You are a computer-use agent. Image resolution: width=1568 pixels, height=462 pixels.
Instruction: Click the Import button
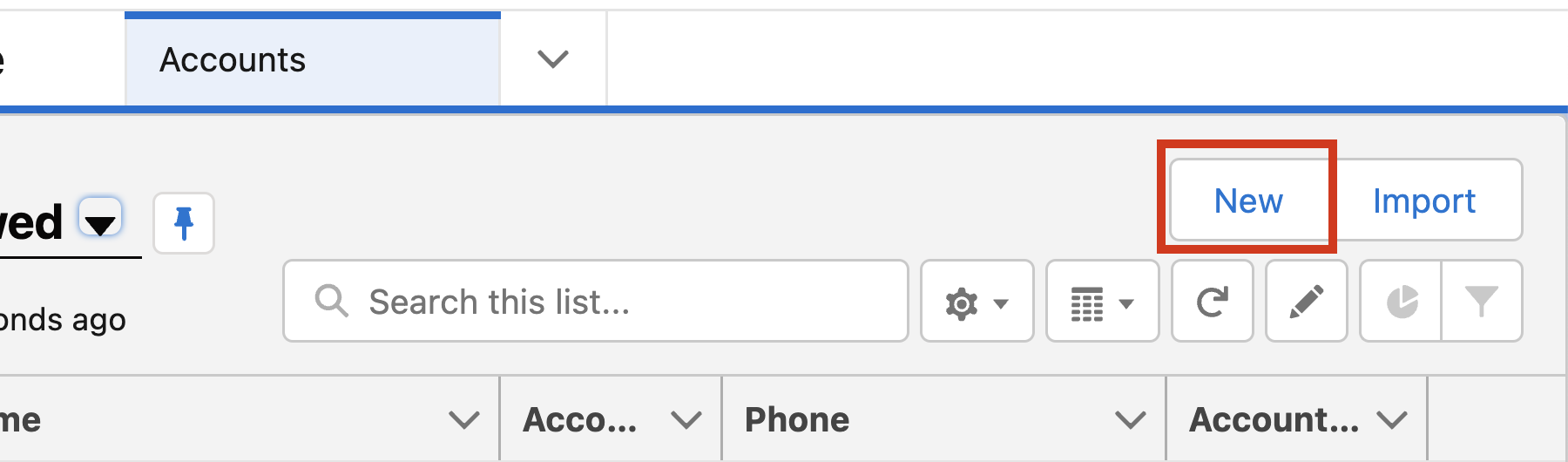tap(1424, 200)
